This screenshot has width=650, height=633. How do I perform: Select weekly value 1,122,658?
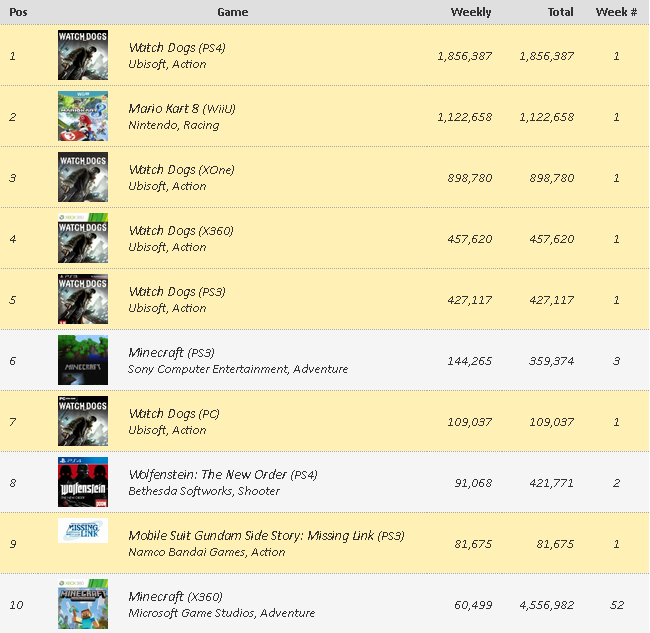(465, 117)
